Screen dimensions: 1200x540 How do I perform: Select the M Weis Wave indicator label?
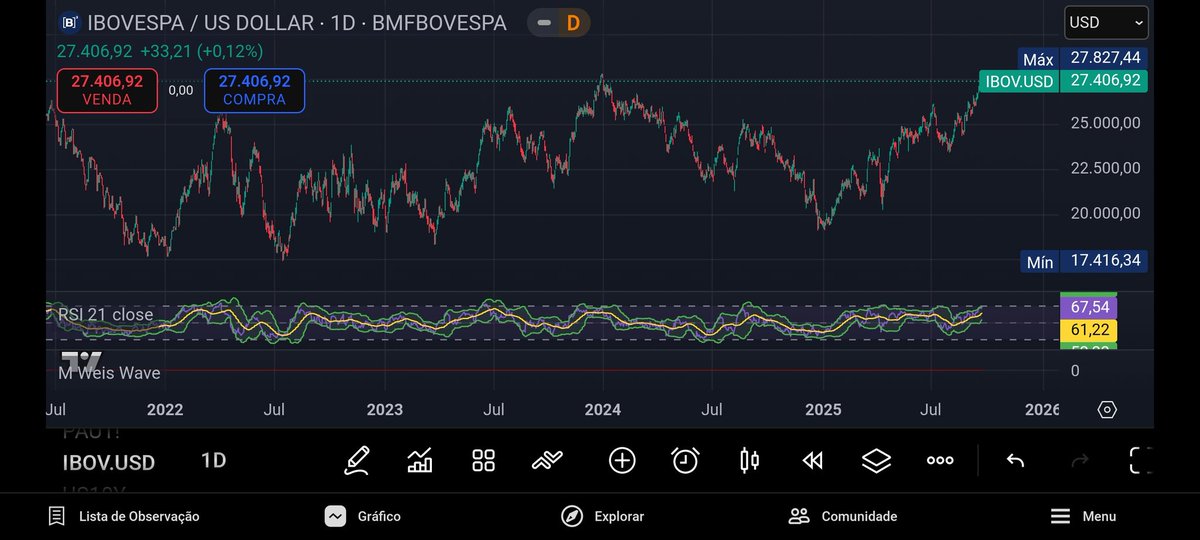[x=109, y=373]
